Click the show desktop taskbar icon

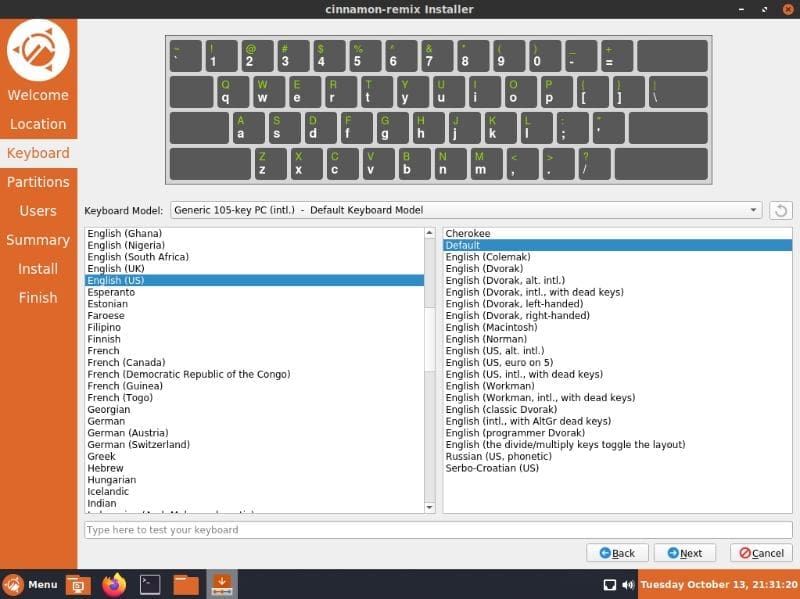78,585
